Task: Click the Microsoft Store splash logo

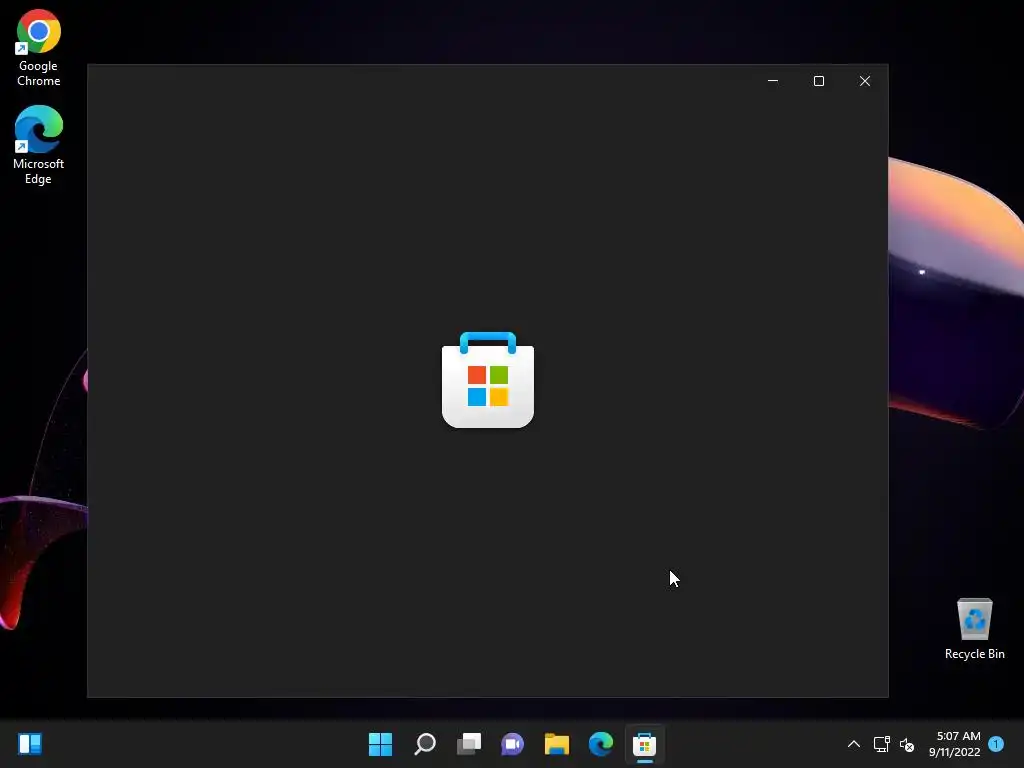Action: click(488, 380)
